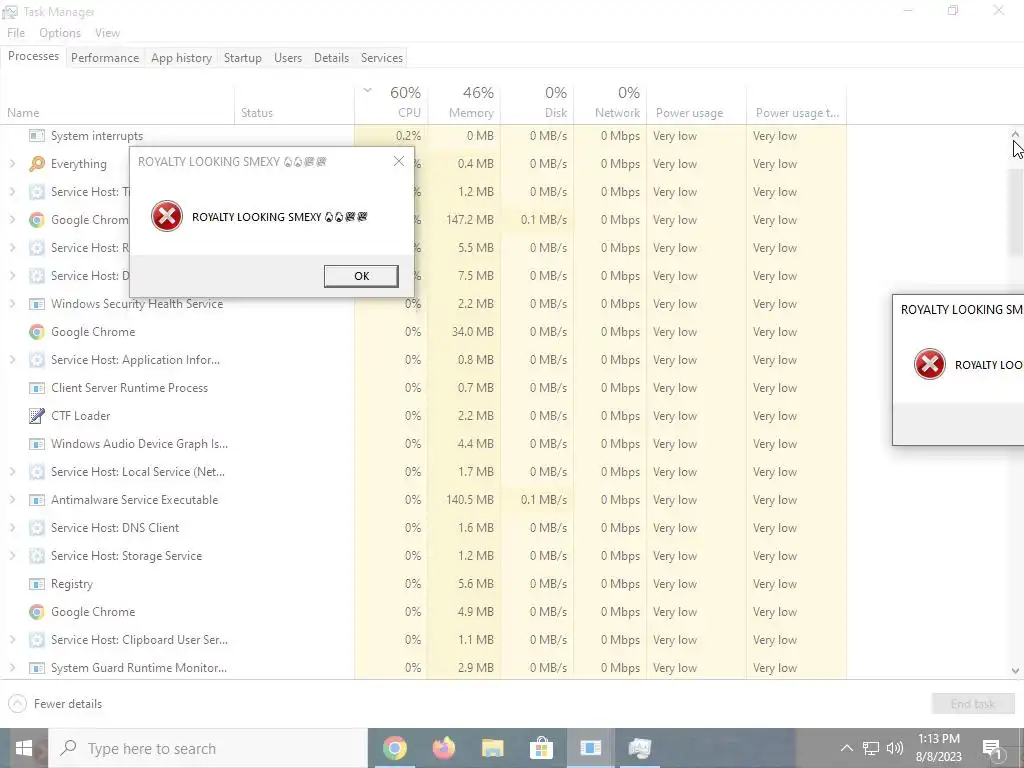Click the Windows Security Health Service icon
The width and height of the screenshot is (1024, 768).
tap(37, 304)
